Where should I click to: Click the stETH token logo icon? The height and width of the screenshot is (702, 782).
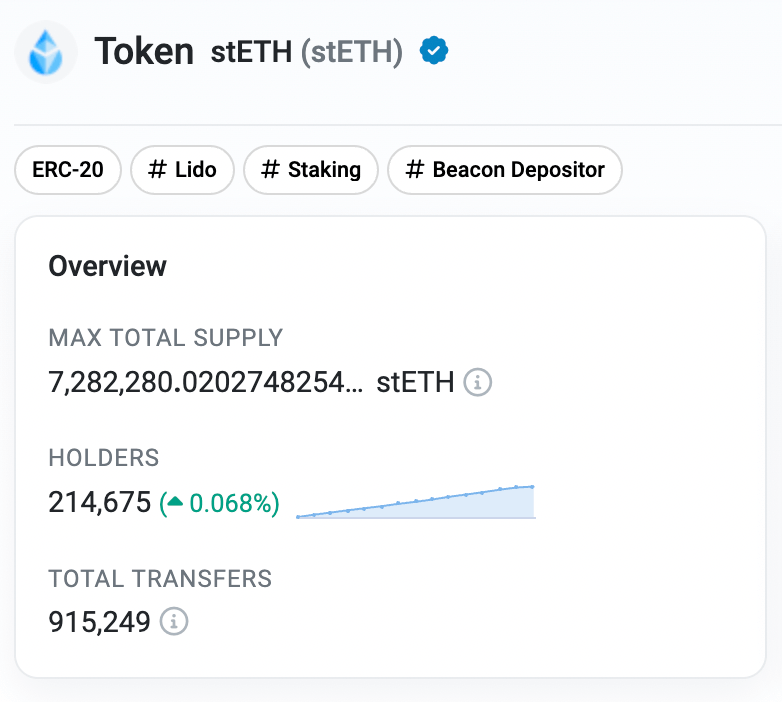tap(46, 52)
